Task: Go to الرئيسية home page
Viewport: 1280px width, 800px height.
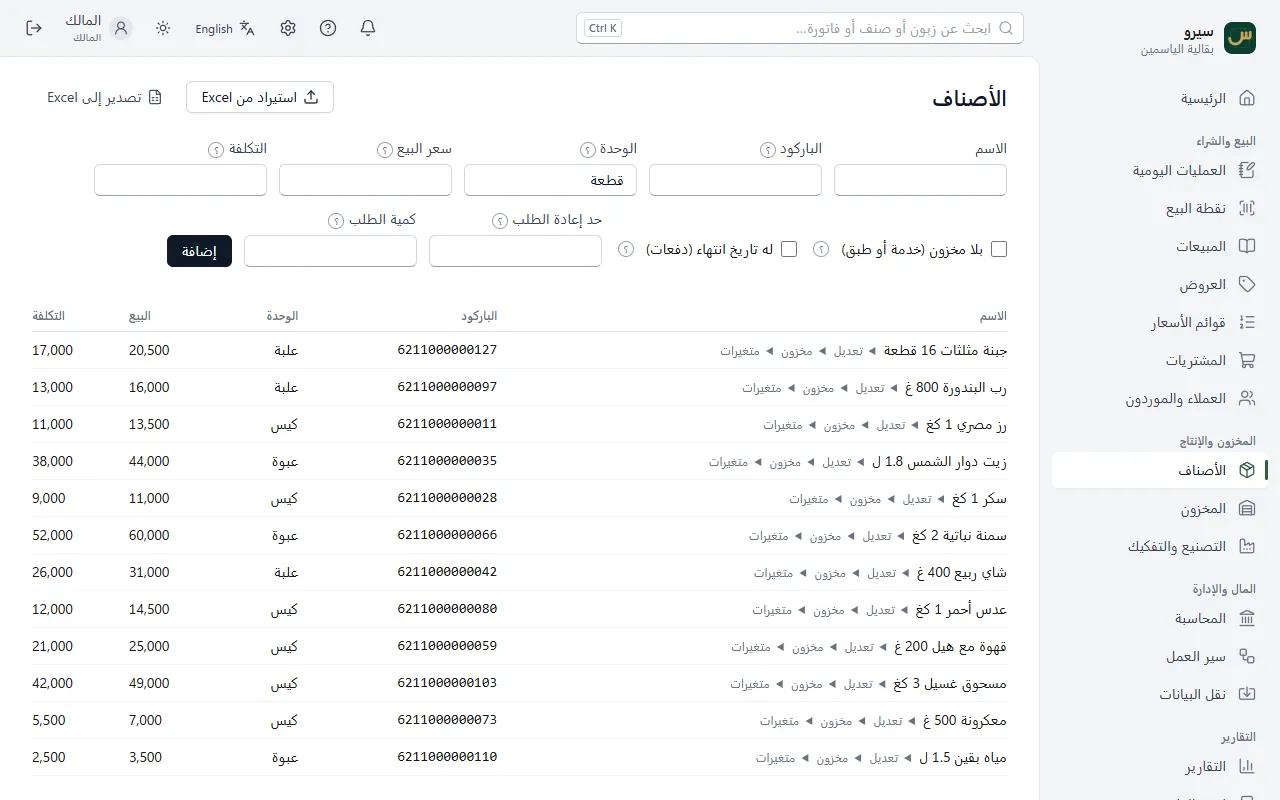Action: point(1160,98)
